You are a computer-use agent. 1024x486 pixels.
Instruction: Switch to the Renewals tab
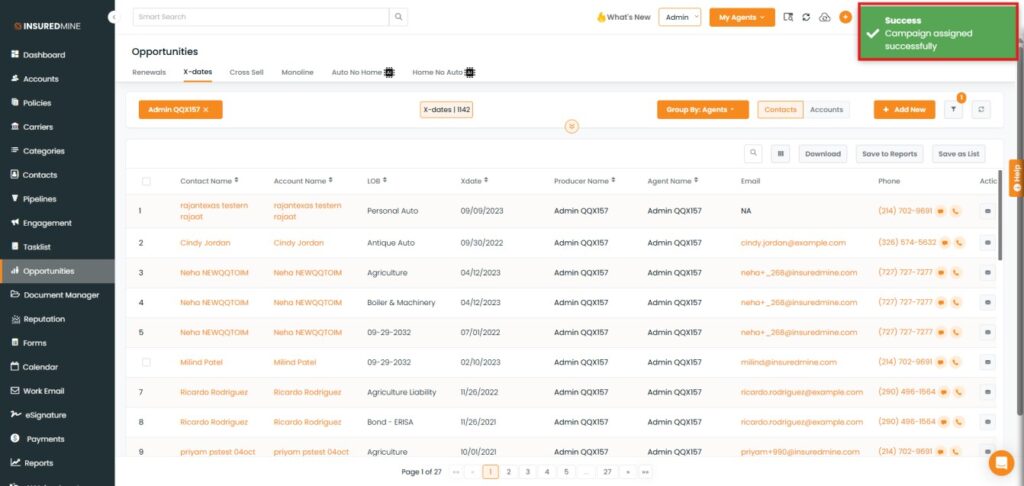[x=149, y=72]
